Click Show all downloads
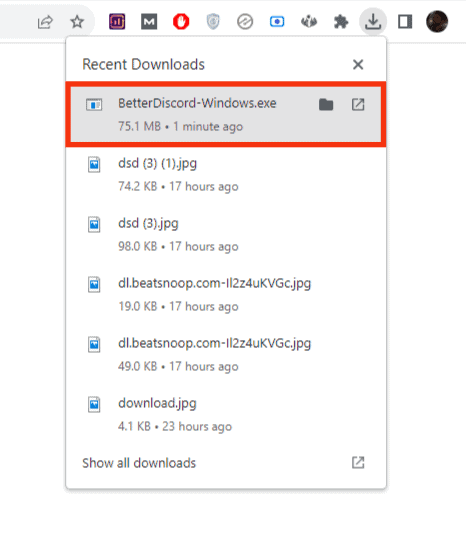Image resolution: width=466 pixels, height=539 pixels. pyautogui.click(x=139, y=463)
